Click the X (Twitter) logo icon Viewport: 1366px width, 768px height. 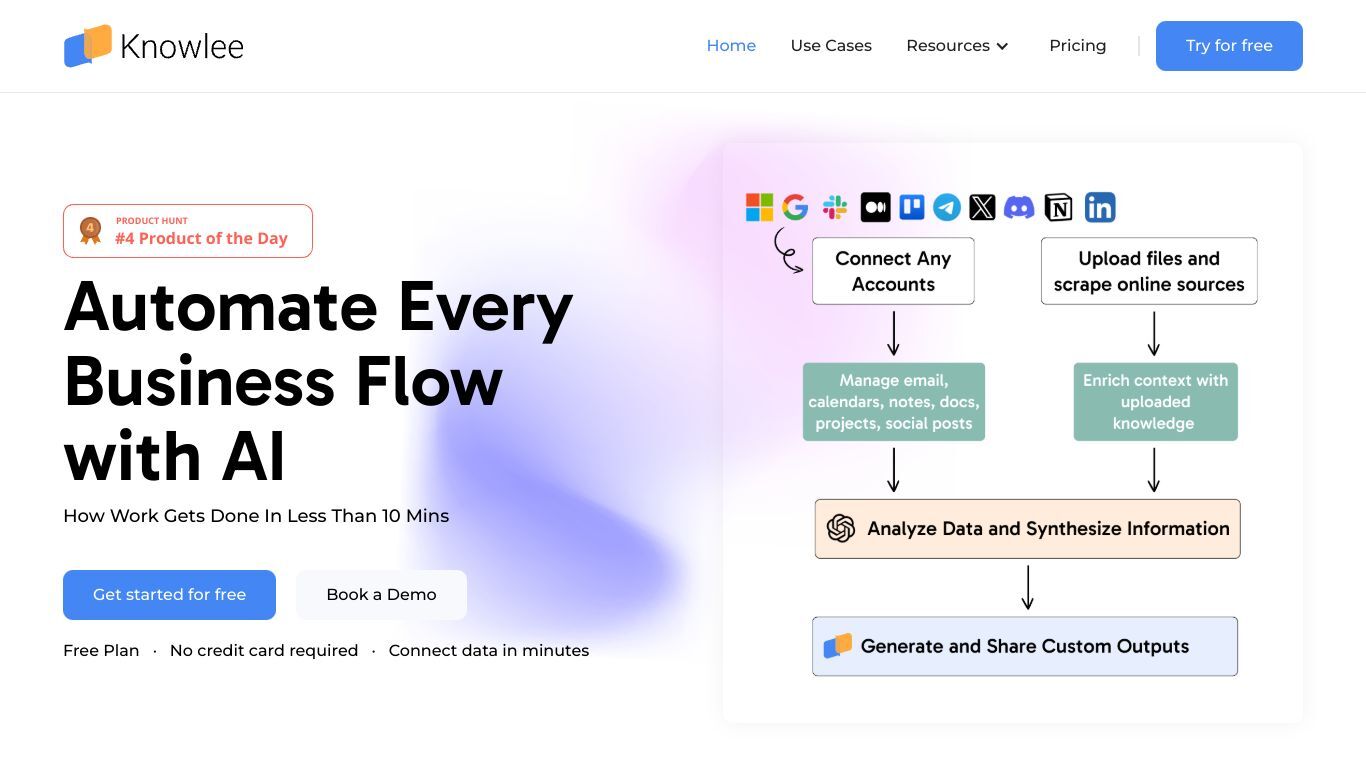tap(983, 207)
